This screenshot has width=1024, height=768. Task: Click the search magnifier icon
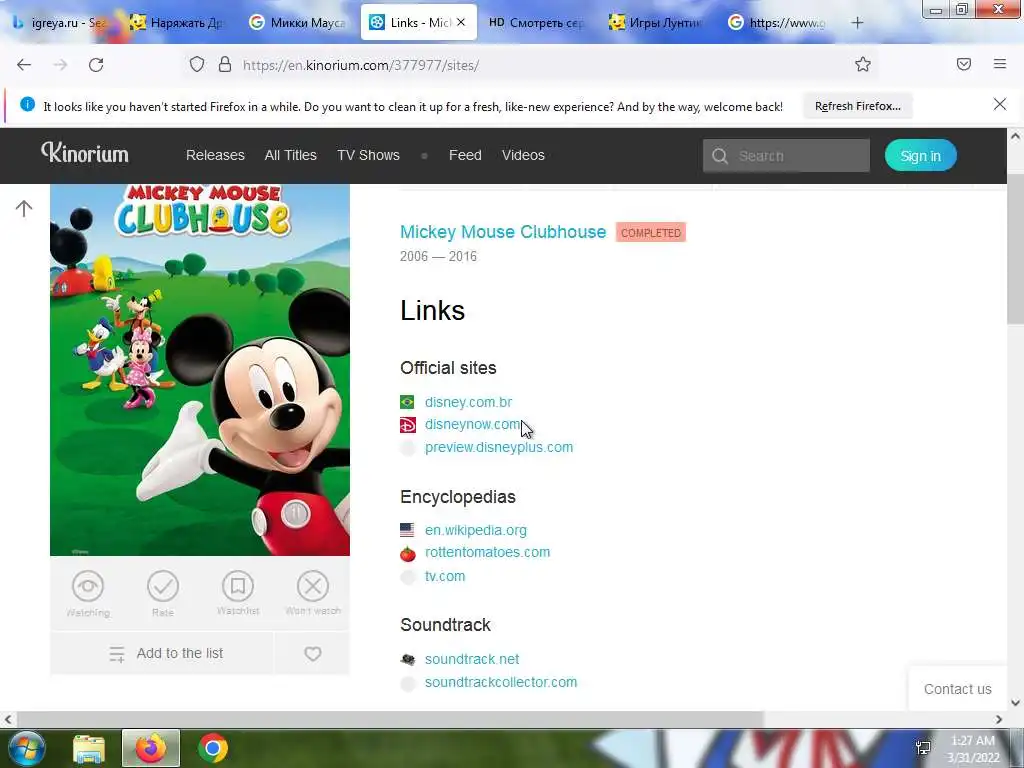720,156
